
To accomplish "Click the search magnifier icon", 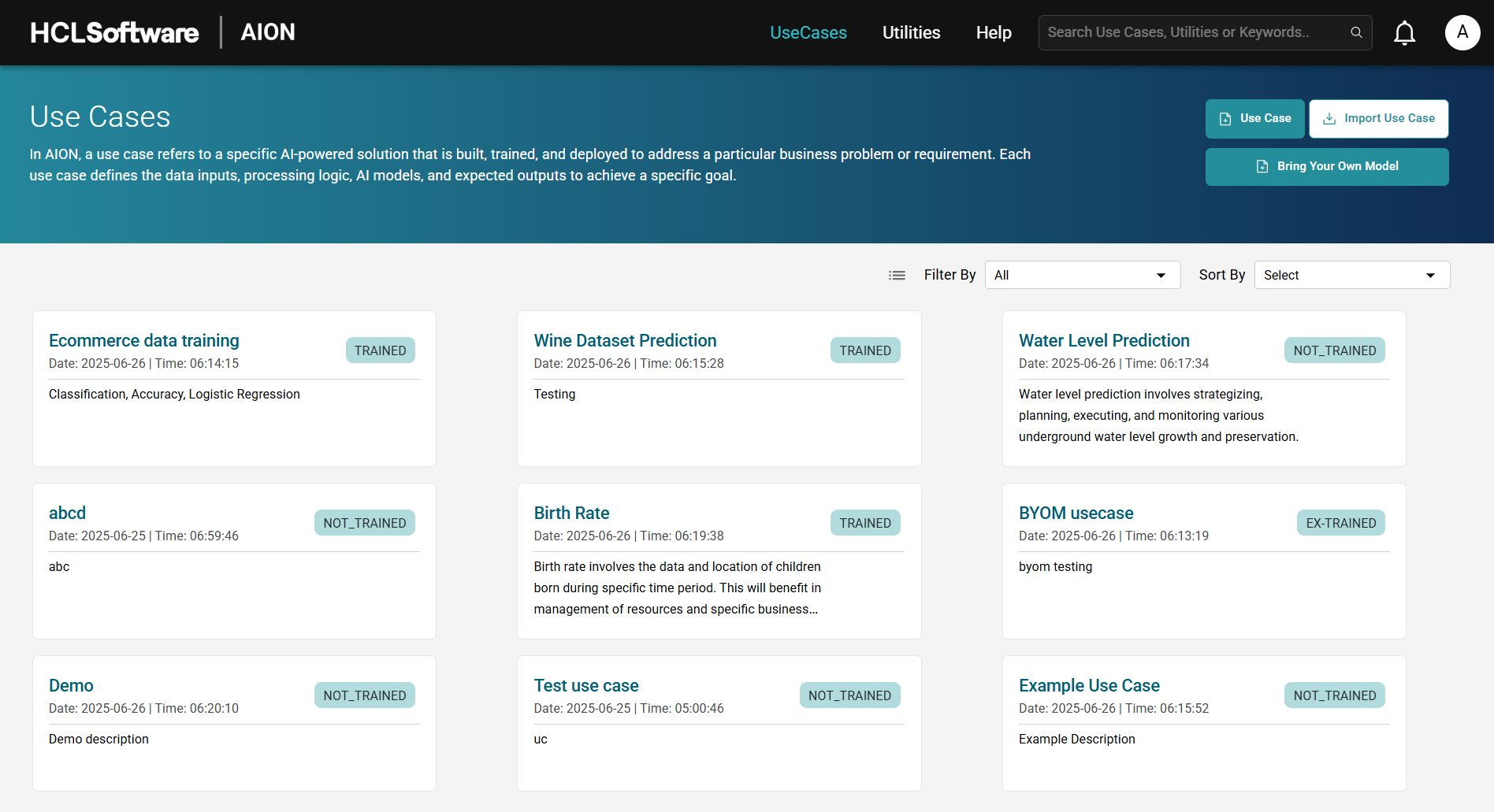I will click(x=1356, y=32).
